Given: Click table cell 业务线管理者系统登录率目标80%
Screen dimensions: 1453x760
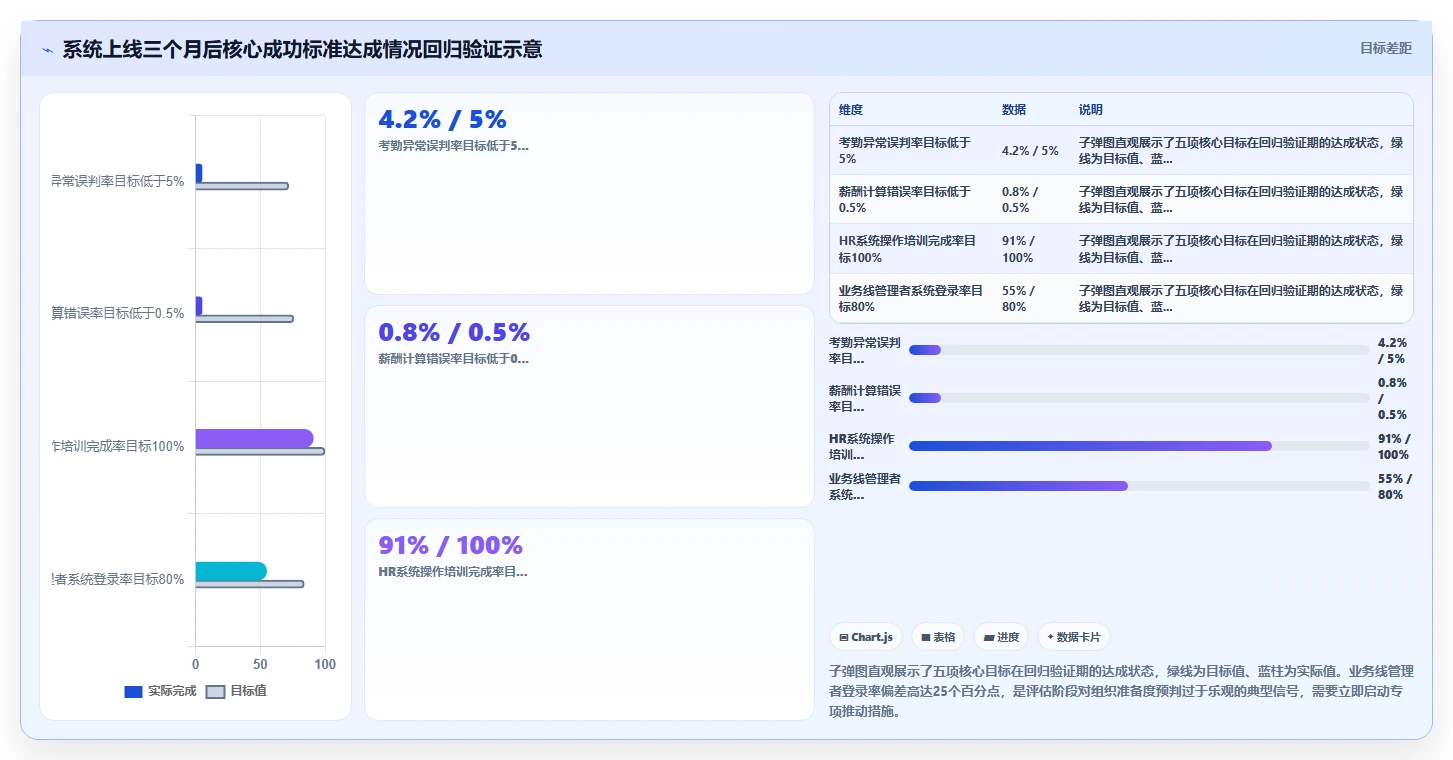Looking at the screenshot, I should [911, 299].
